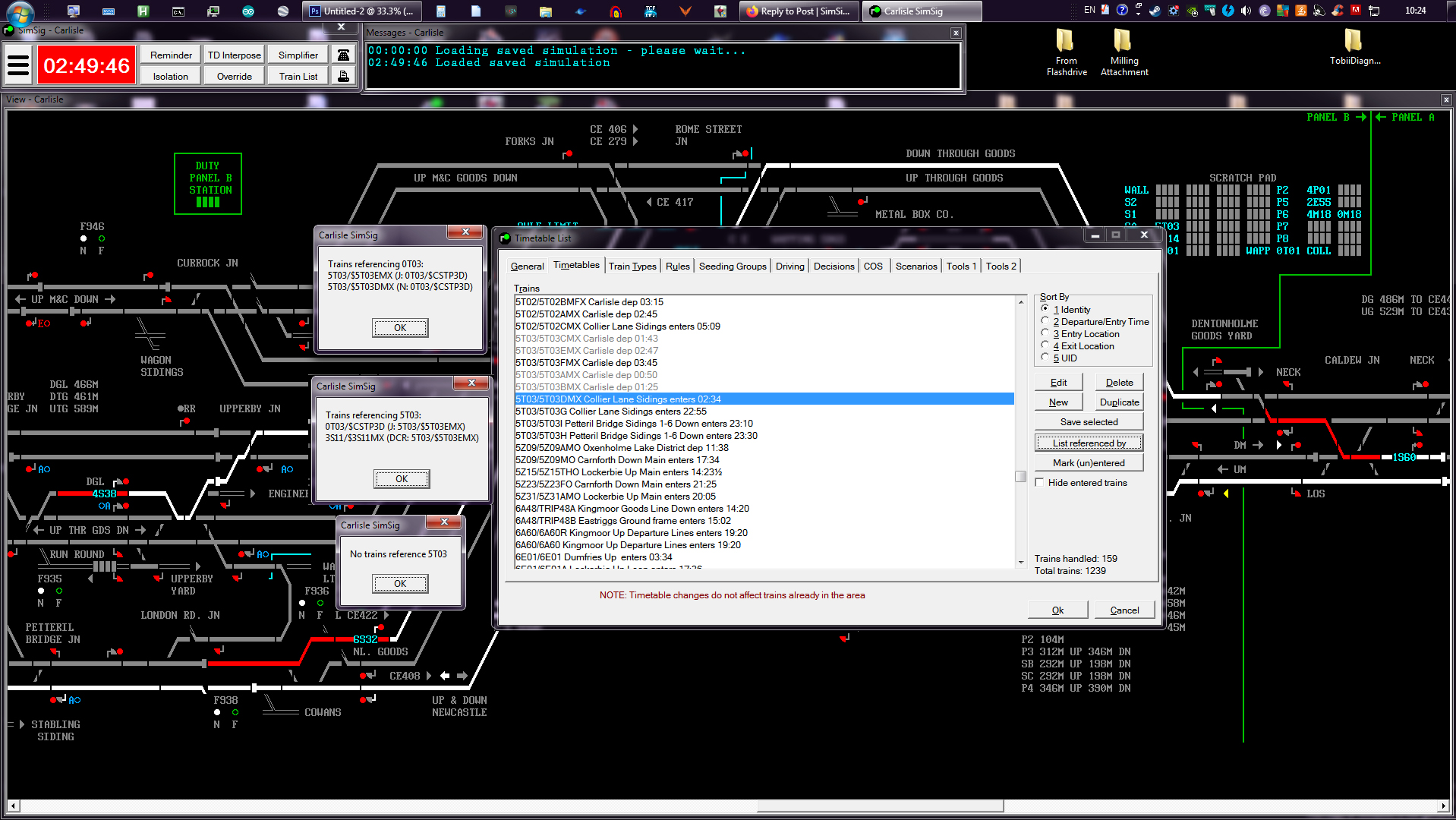This screenshot has height=820, width=1456.
Task: Select 5T02/5T02AMX Carlisle dep 02:45 row
Action: (764, 314)
